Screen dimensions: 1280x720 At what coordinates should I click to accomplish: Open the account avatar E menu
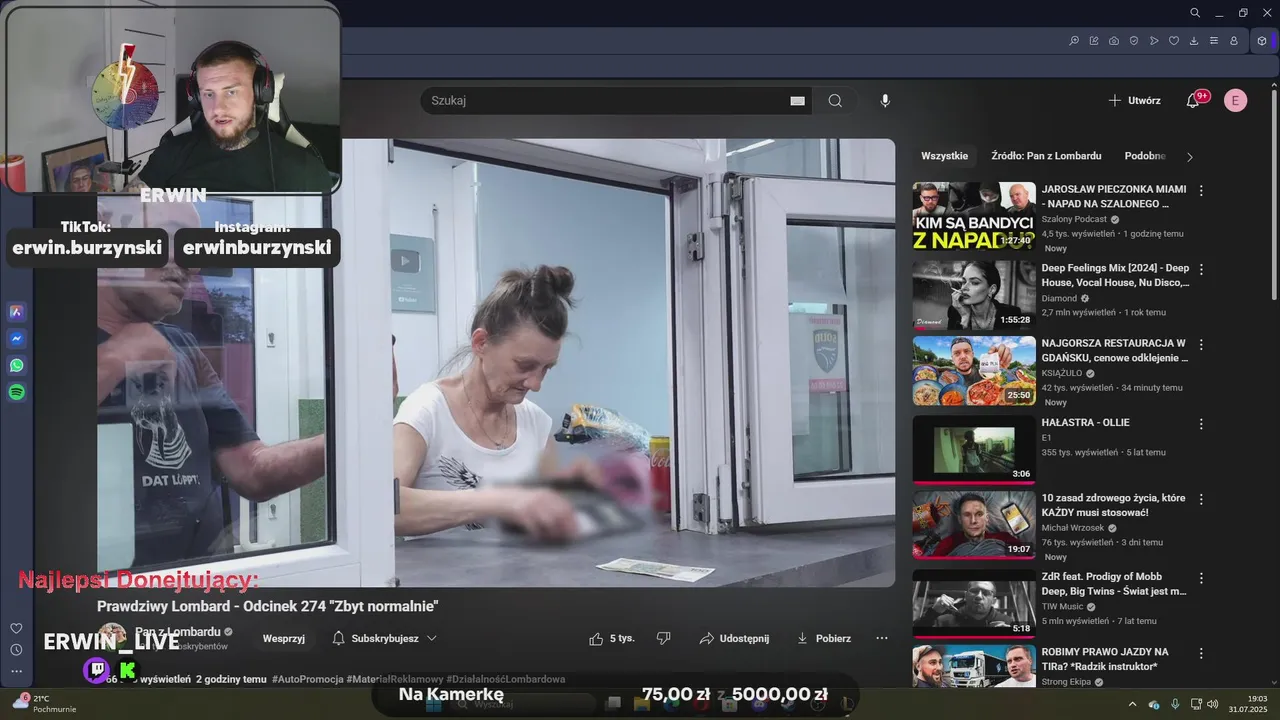tap(1236, 101)
